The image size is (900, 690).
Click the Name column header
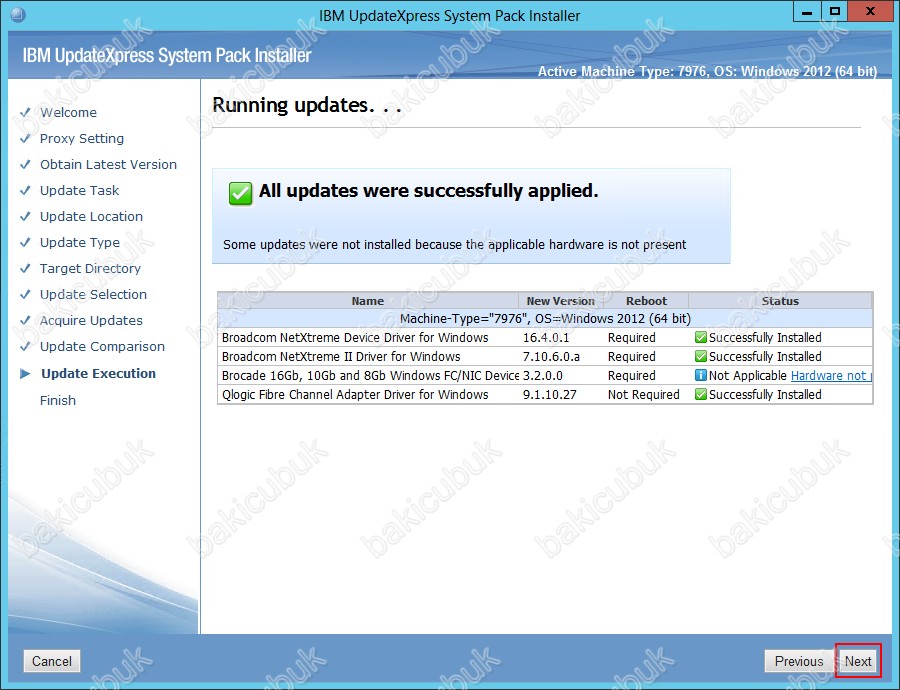[x=368, y=301]
